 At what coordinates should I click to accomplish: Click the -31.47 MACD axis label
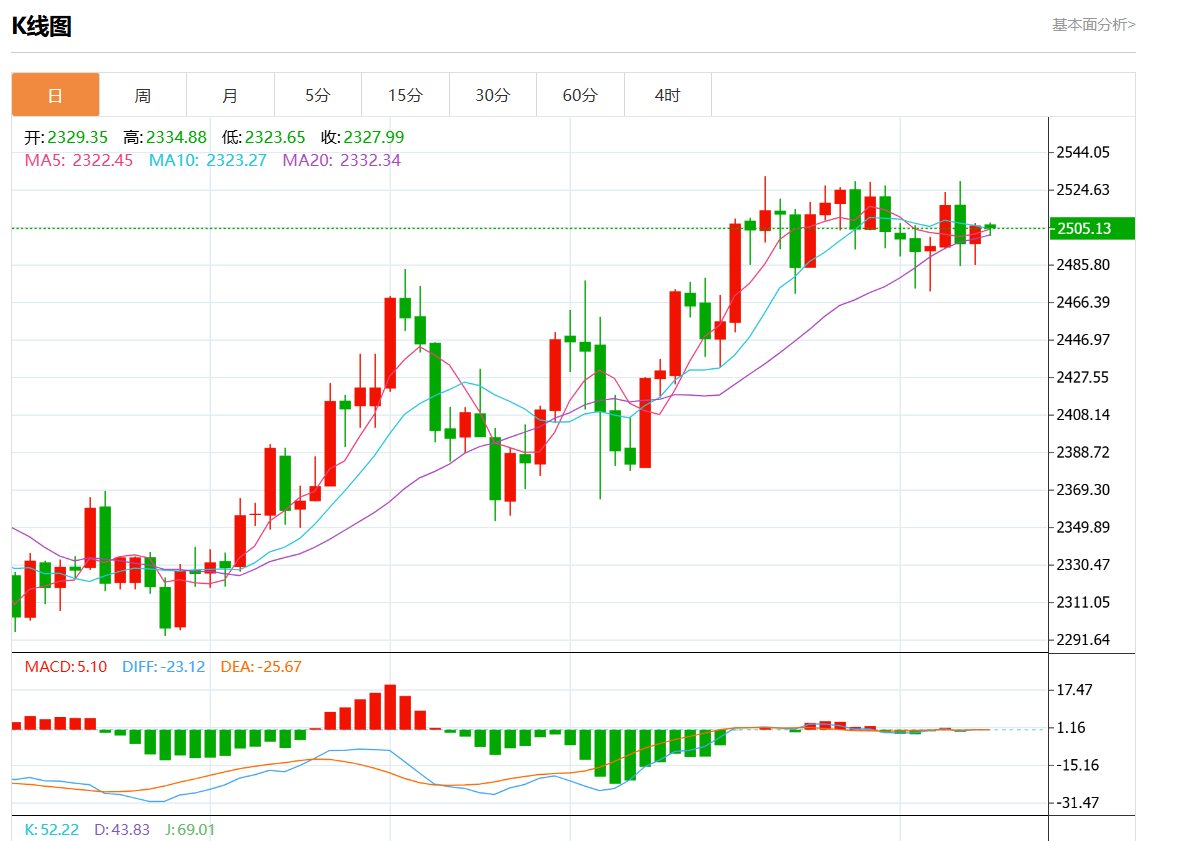point(1077,803)
